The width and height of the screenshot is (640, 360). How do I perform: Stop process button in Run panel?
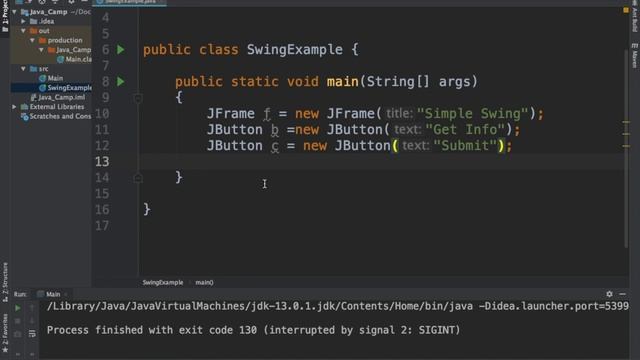pos(18,321)
